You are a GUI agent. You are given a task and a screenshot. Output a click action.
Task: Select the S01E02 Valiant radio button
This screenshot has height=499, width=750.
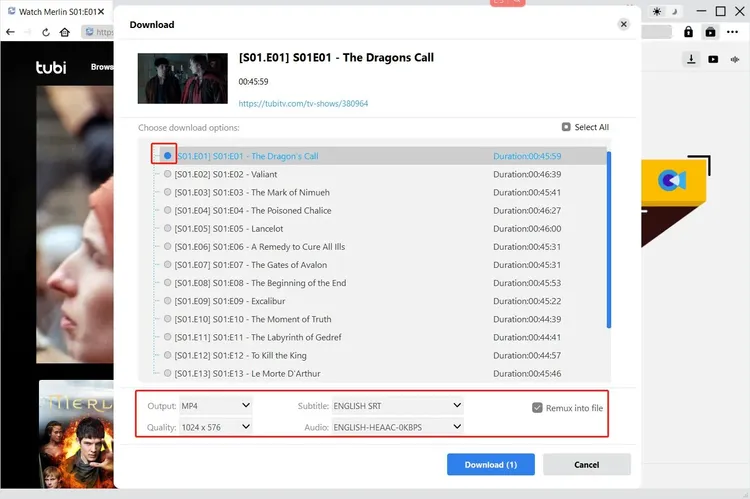coord(167,174)
